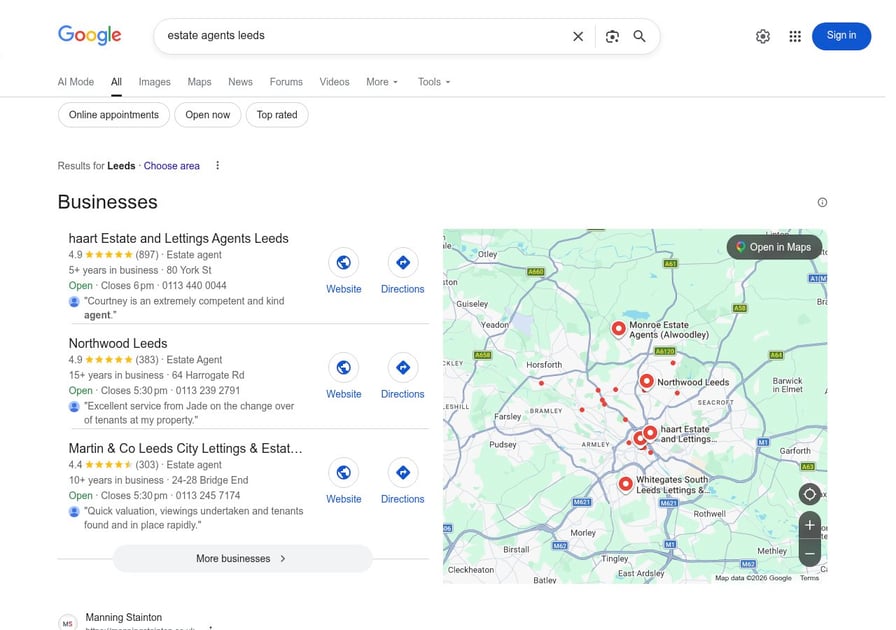Click the Sign in button
This screenshot has width=896, height=630.
841,36
